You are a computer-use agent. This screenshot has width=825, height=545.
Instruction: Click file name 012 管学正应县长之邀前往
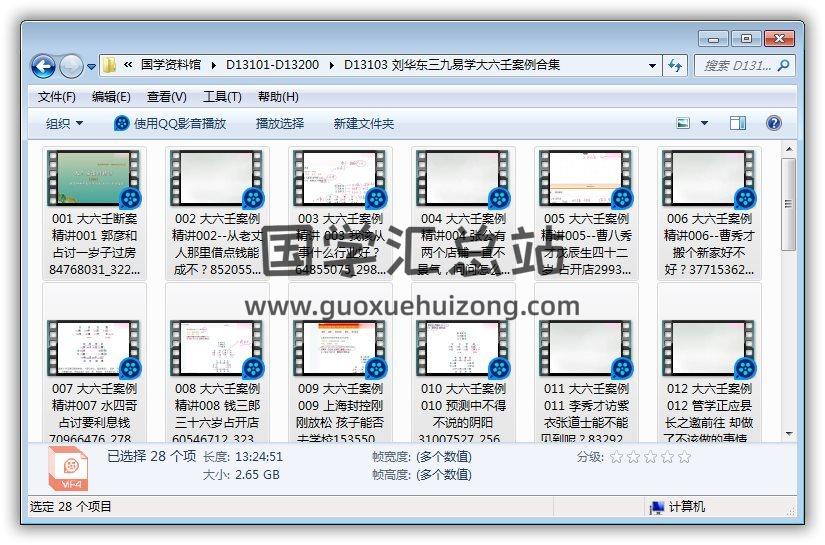709,413
